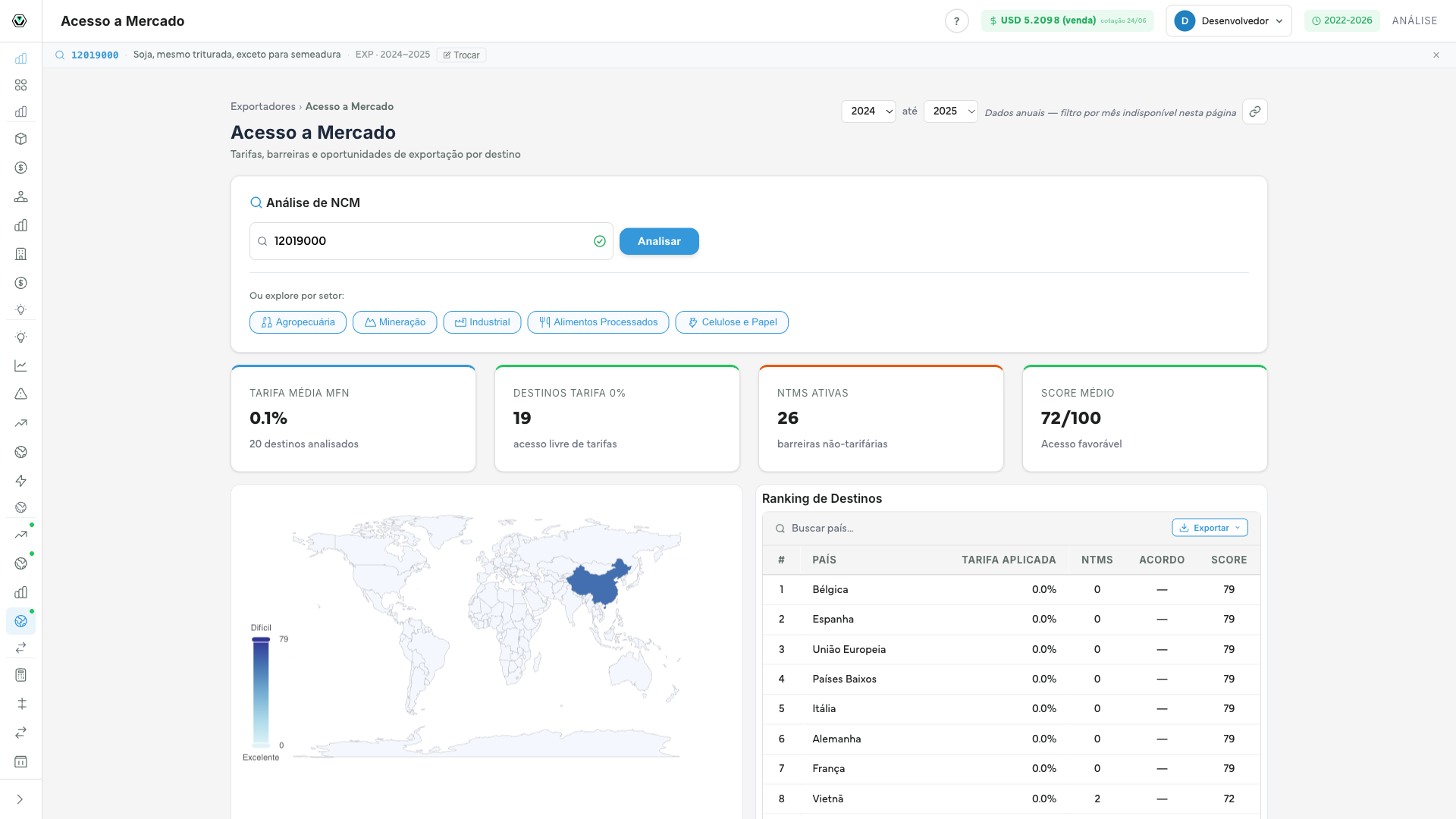
Task: Click the warning triangle sidebar icon
Action: [21, 394]
